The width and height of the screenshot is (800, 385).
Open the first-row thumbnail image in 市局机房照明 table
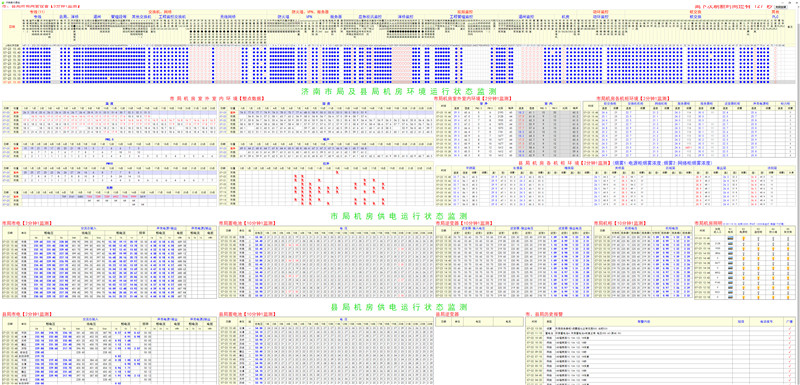(731, 238)
